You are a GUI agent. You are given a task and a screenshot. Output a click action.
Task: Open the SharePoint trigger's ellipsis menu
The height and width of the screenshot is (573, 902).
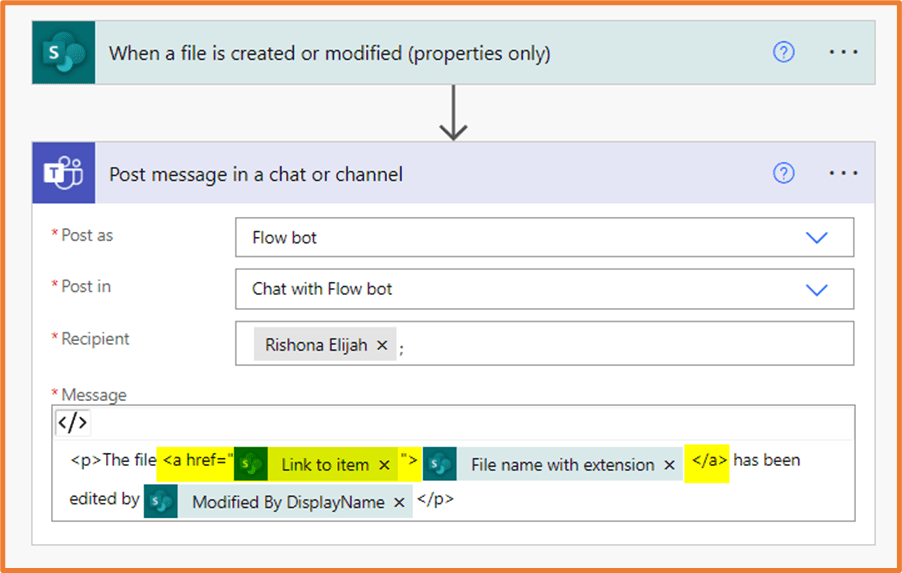point(843,53)
